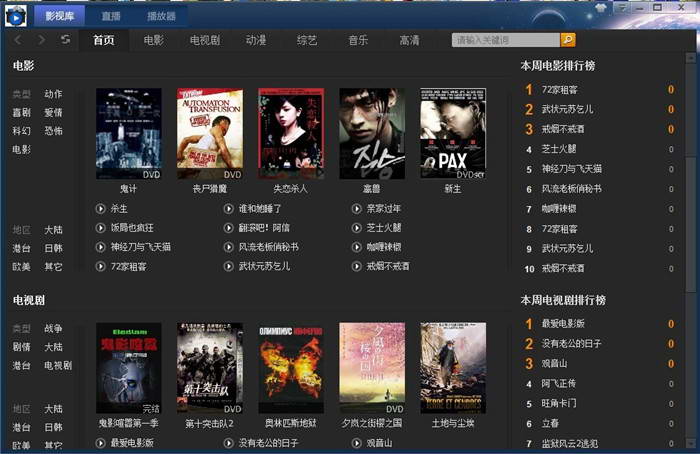Open the 奥林匹斯地狱 poster

pyautogui.click(x=291, y=368)
